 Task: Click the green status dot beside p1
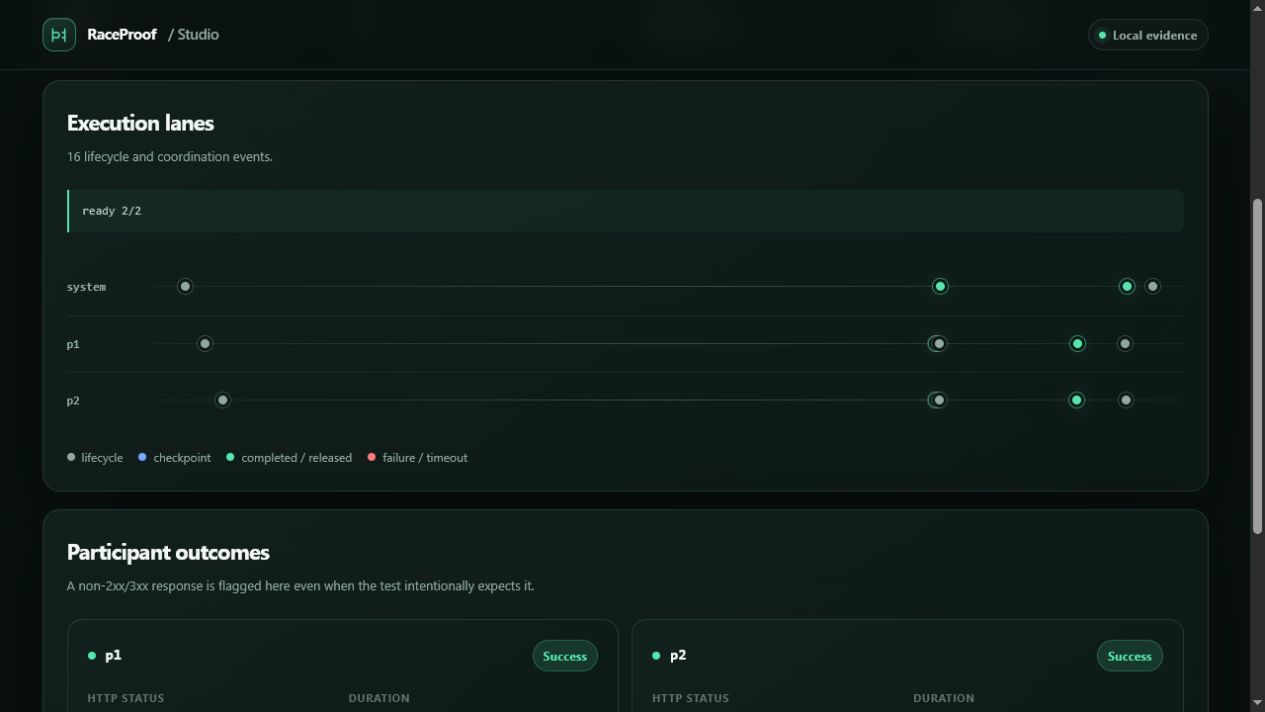(92, 656)
